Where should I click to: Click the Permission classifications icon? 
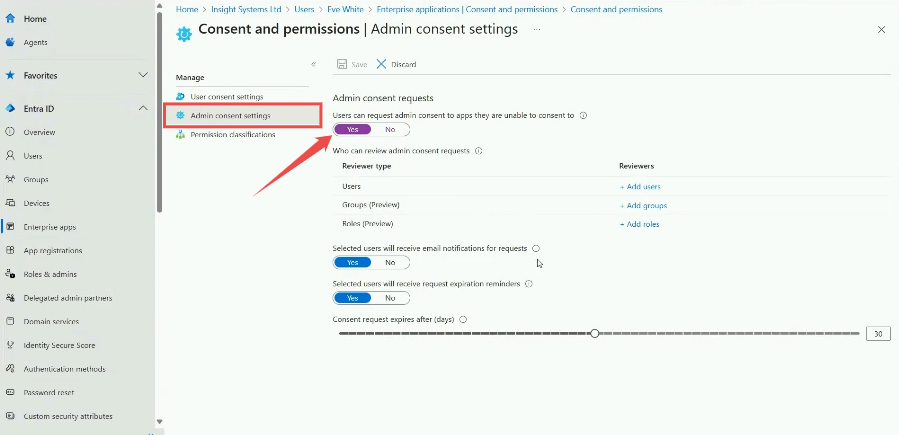[x=180, y=134]
